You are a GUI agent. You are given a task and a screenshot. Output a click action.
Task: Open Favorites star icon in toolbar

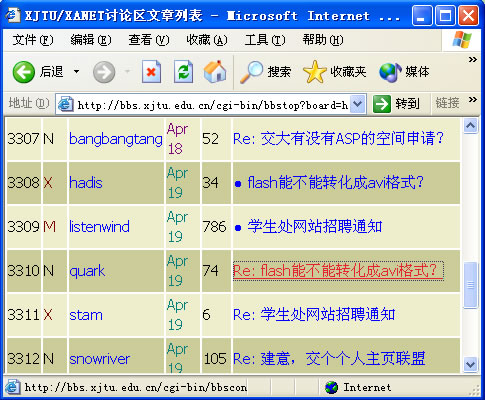tap(314, 72)
